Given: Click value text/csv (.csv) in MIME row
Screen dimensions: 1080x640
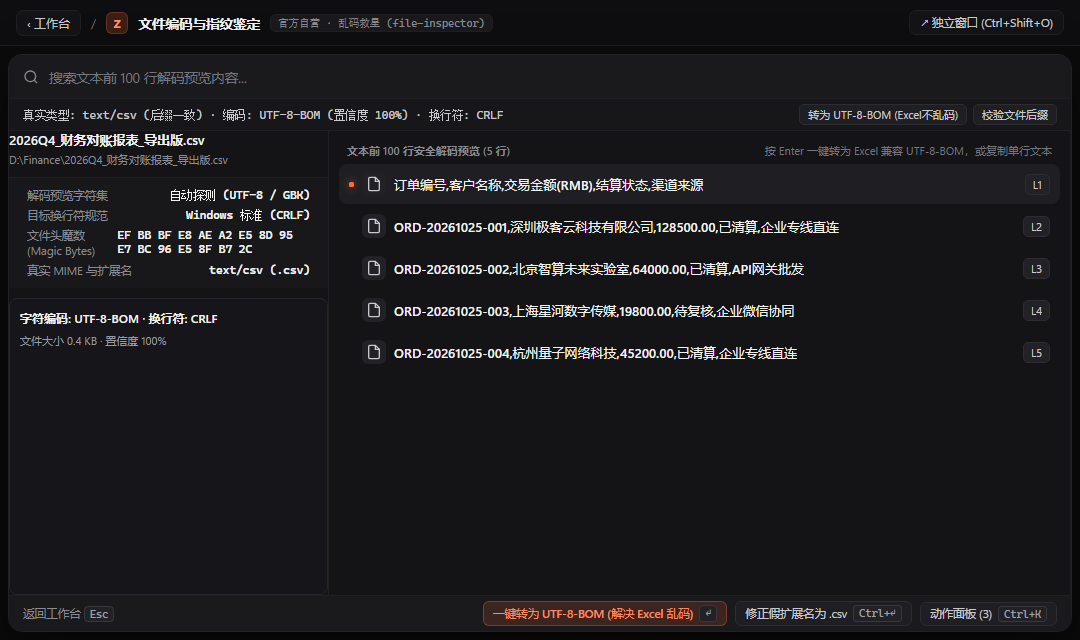Looking at the screenshot, I should (x=260, y=270).
